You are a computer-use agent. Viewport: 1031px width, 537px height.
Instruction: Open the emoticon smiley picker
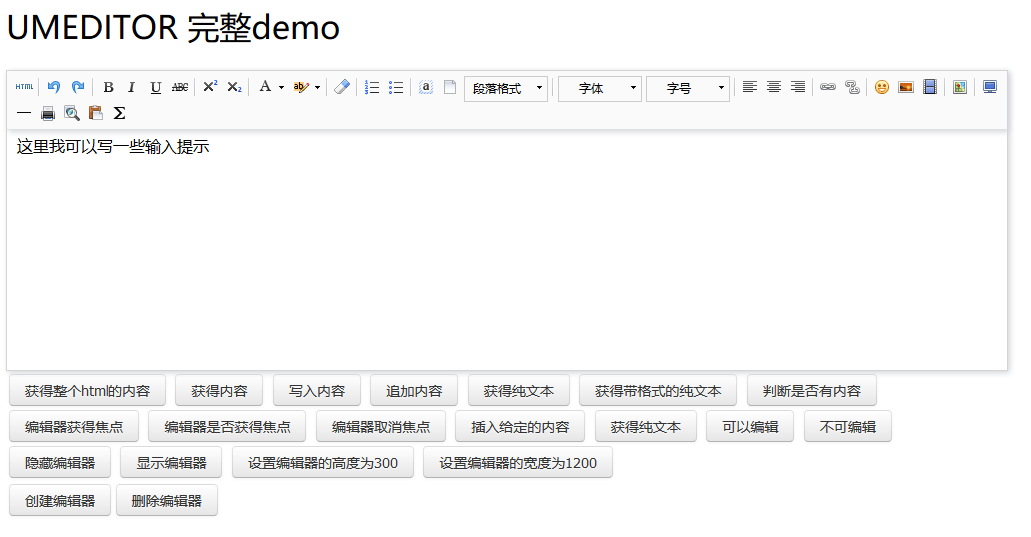click(x=882, y=87)
